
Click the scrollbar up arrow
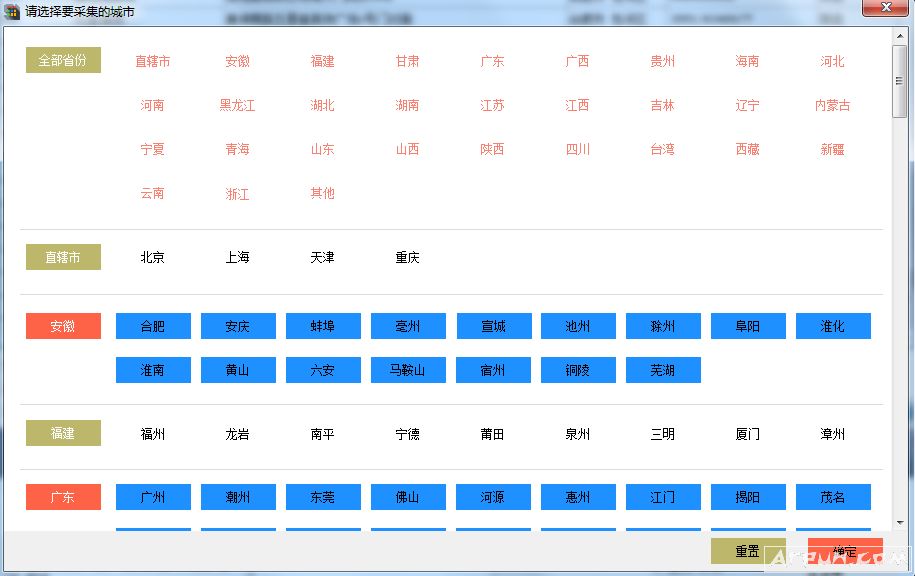(x=899, y=36)
